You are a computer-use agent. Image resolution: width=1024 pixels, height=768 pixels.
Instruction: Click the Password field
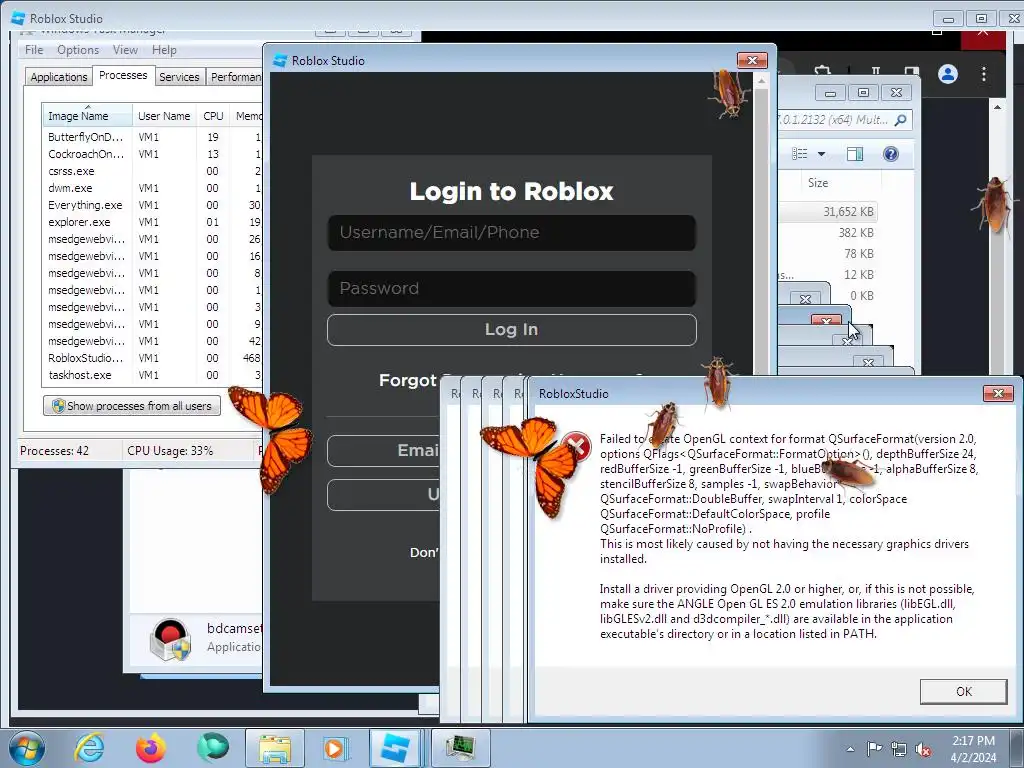511,289
